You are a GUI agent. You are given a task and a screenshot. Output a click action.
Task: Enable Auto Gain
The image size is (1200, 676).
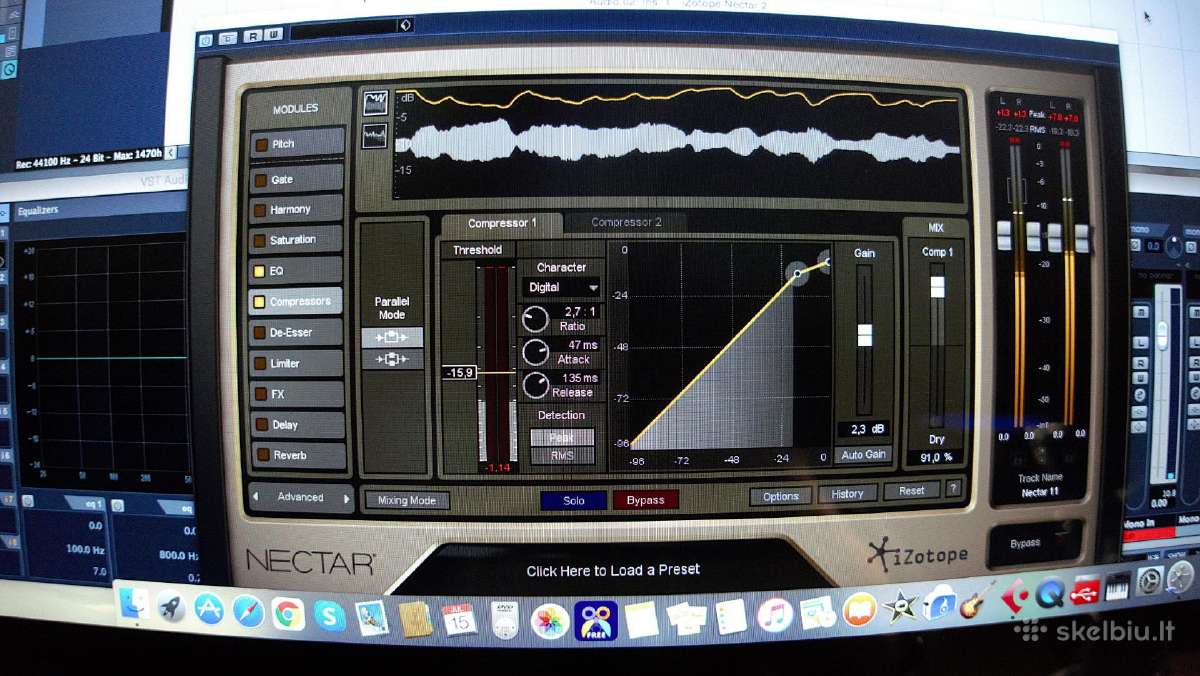[863, 454]
